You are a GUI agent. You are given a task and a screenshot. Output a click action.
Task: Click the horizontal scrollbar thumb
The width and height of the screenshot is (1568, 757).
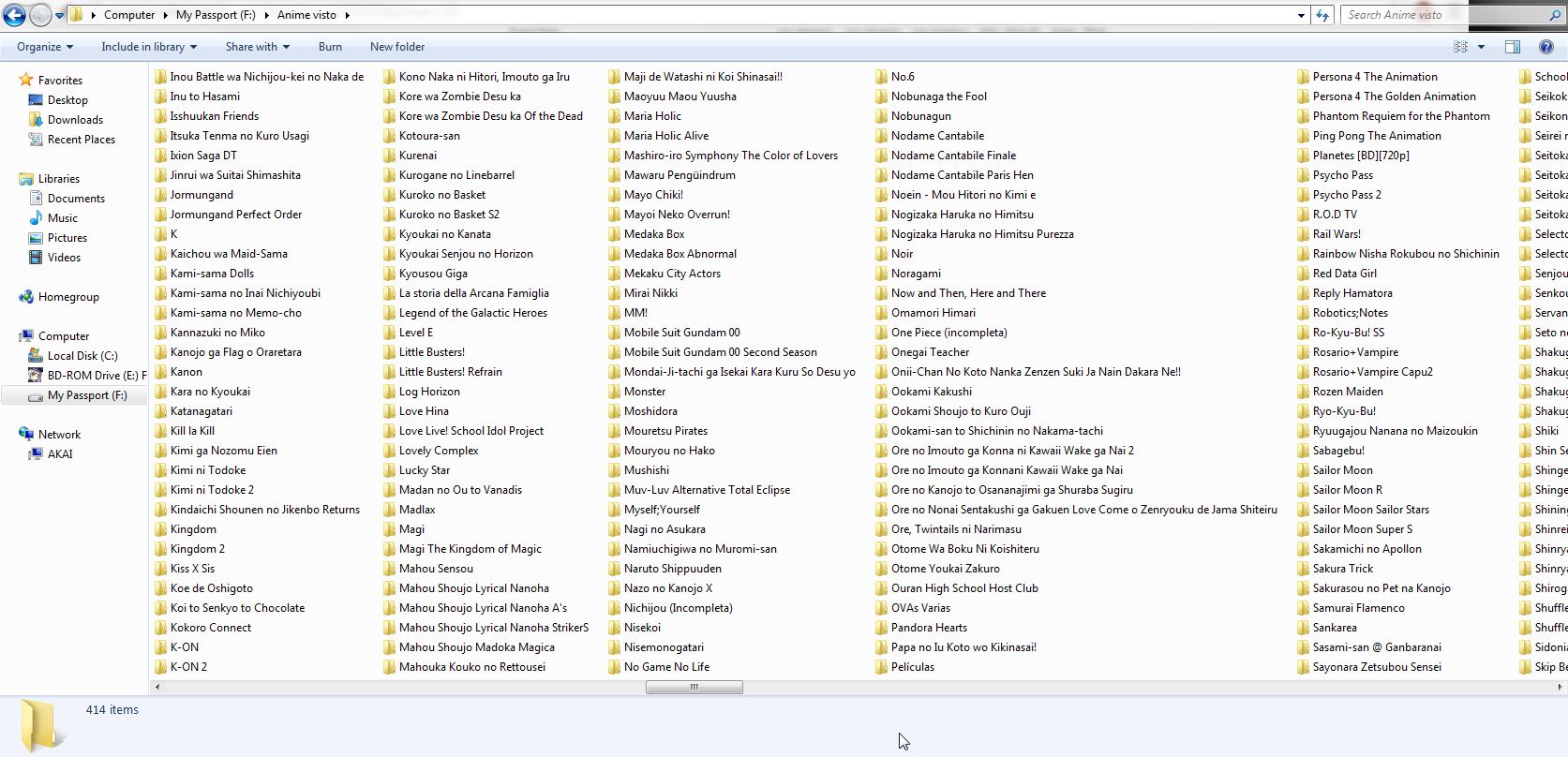[694, 688]
